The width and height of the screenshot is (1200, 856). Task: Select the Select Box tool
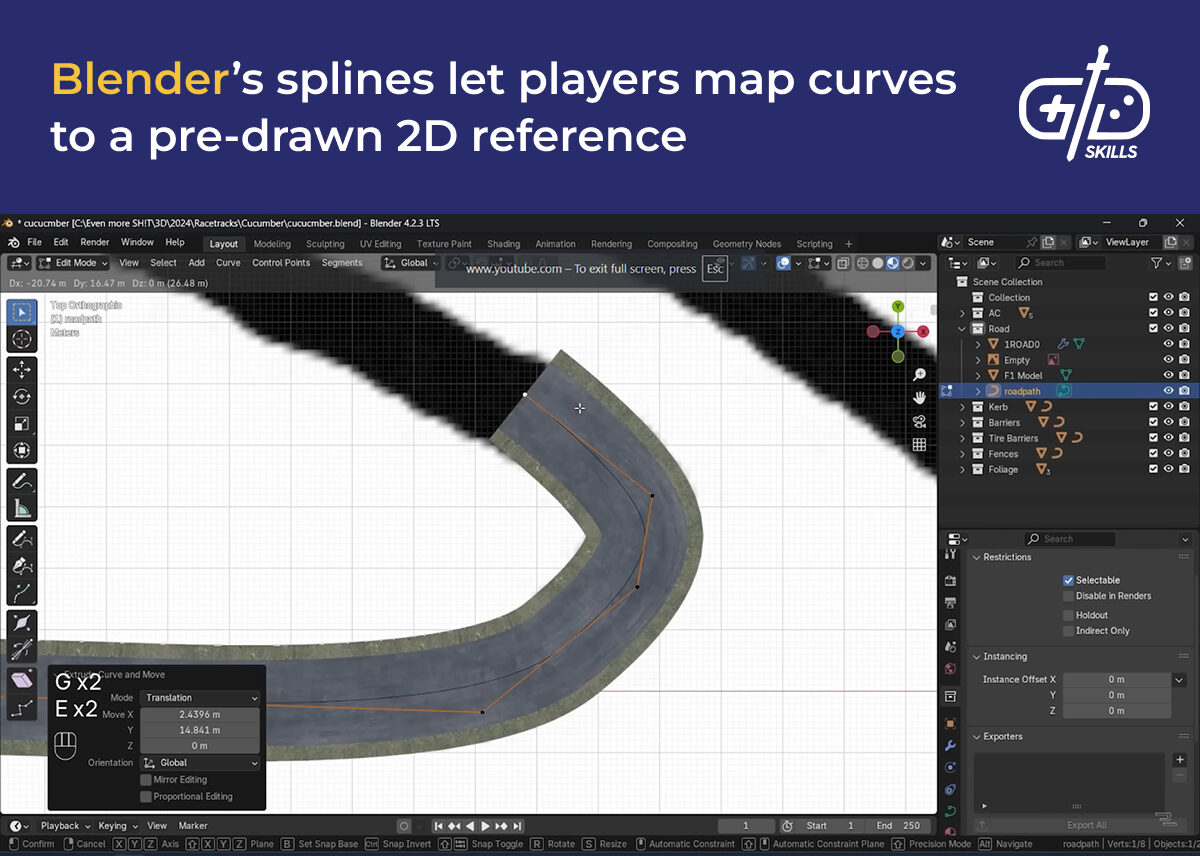point(22,312)
